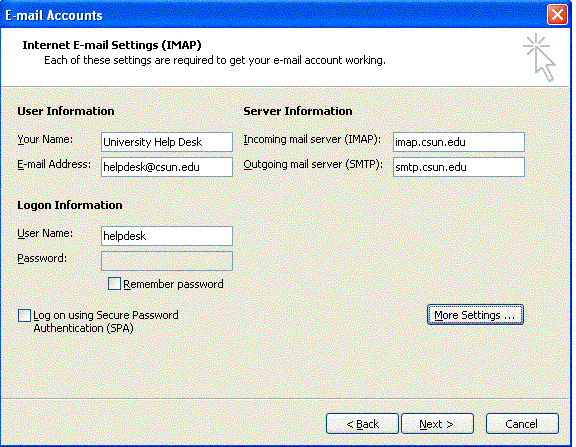The image size is (576, 447).
Task: Edit the incoming IMAP server field
Action: tap(459, 142)
